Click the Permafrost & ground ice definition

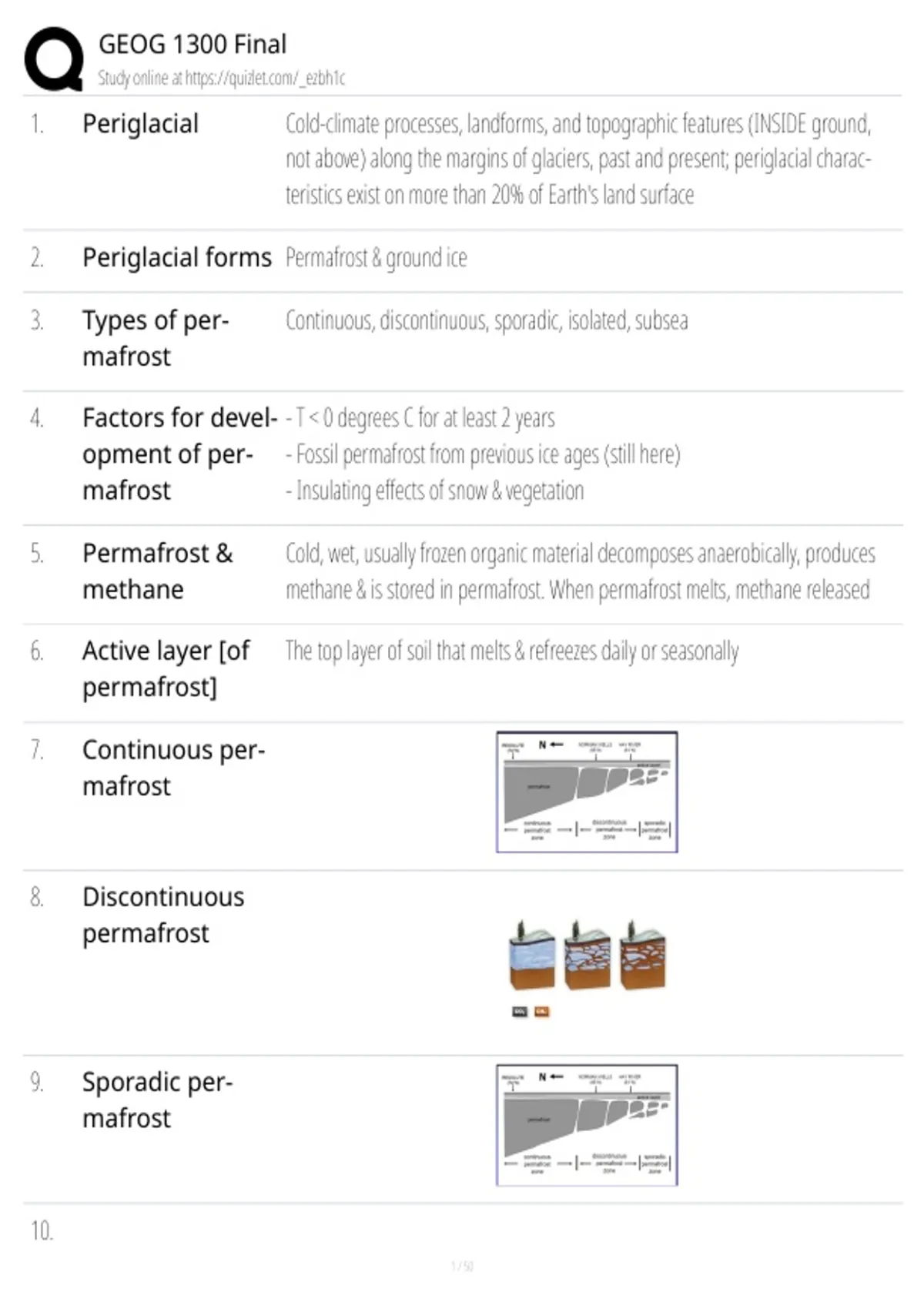pos(377,258)
